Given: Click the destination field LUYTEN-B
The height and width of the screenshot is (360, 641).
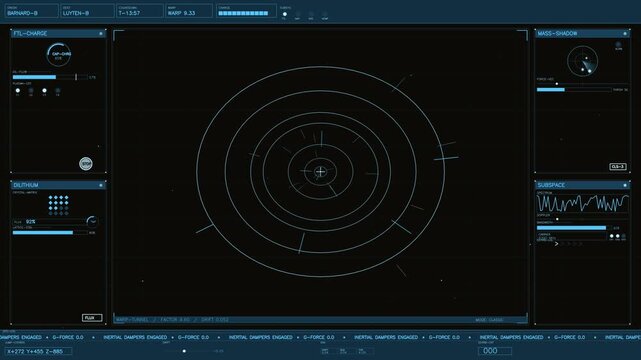Looking at the screenshot, I should click(87, 11).
